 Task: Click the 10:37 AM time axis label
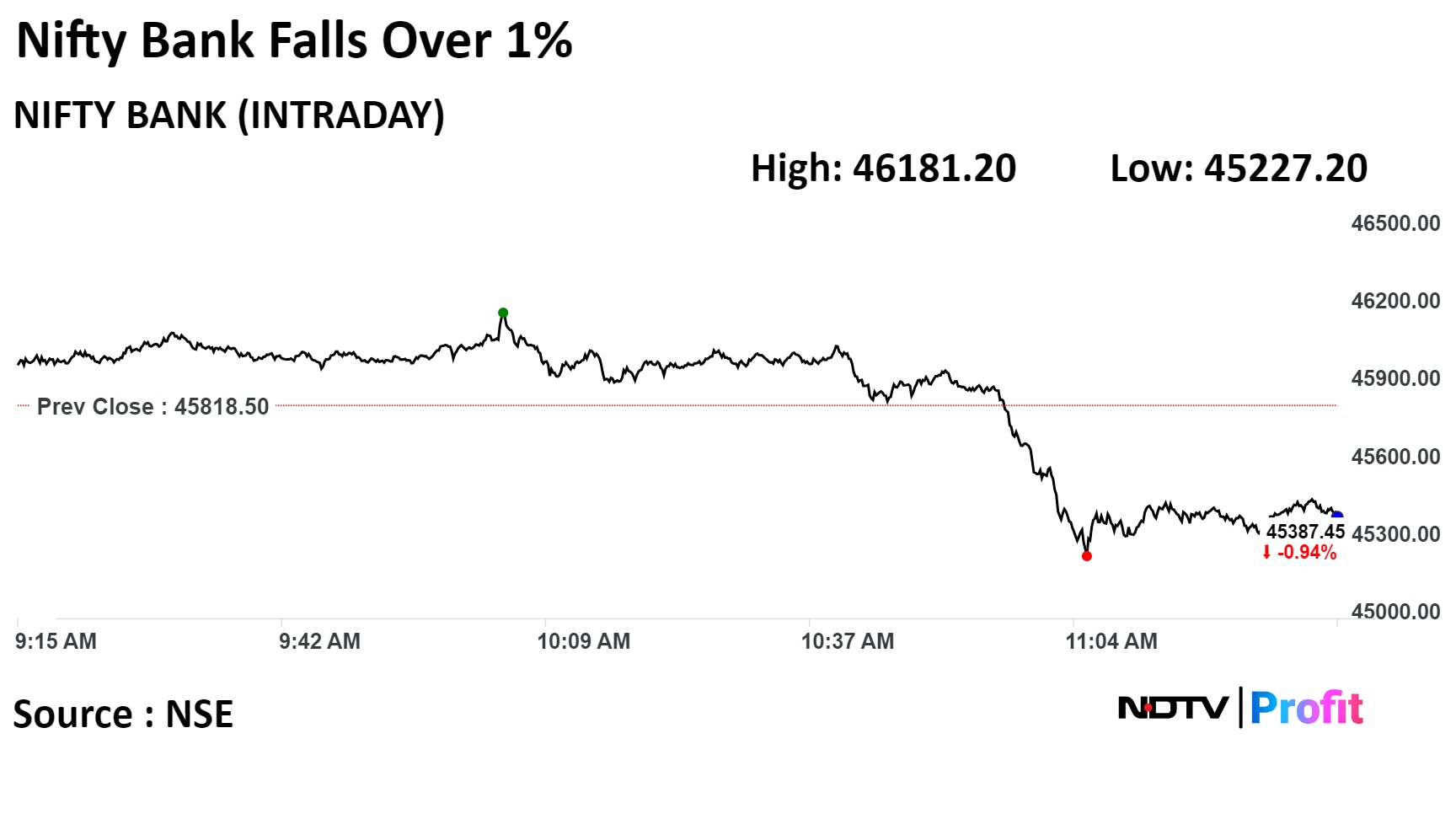(x=847, y=641)
